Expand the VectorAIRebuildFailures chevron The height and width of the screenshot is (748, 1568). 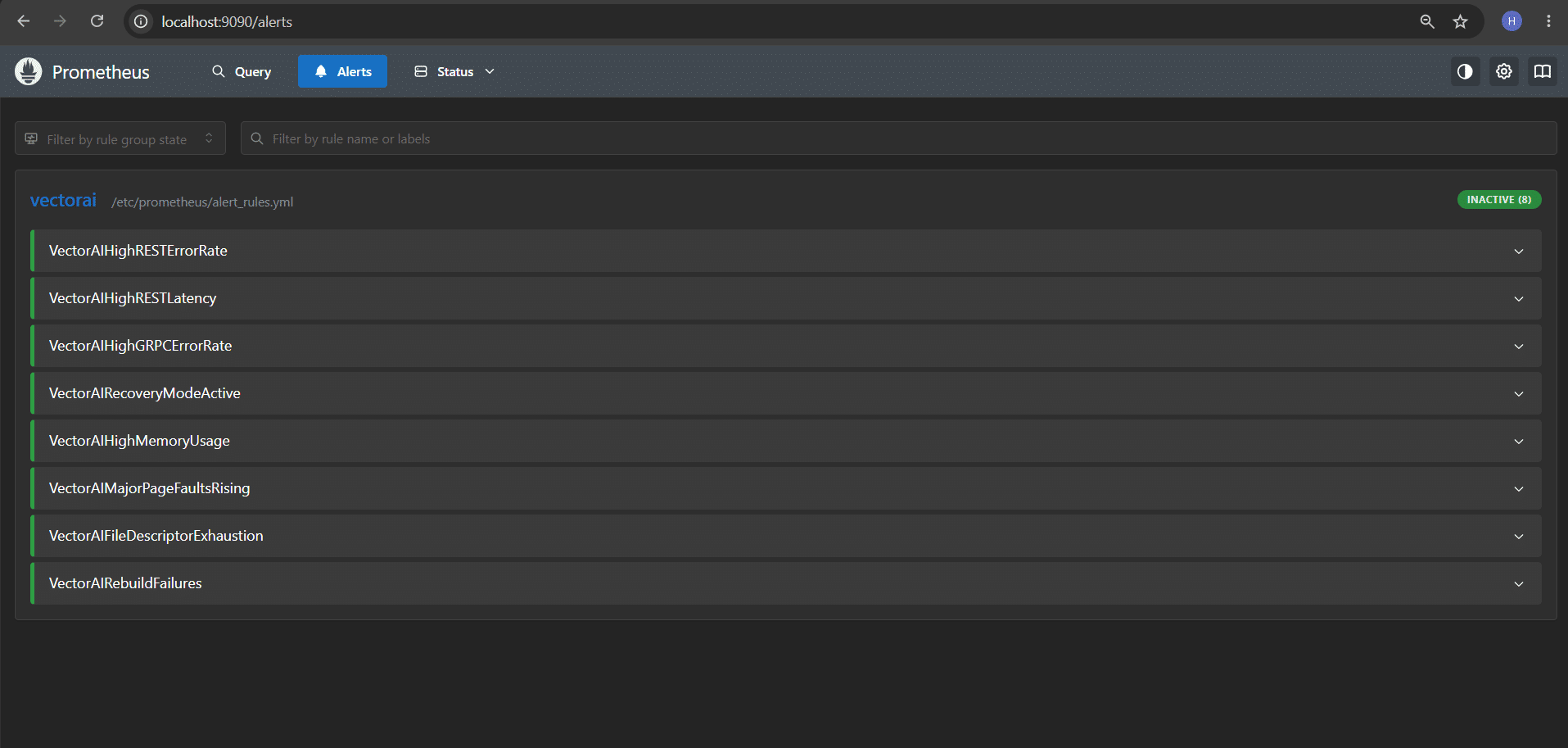(1519, 584)
